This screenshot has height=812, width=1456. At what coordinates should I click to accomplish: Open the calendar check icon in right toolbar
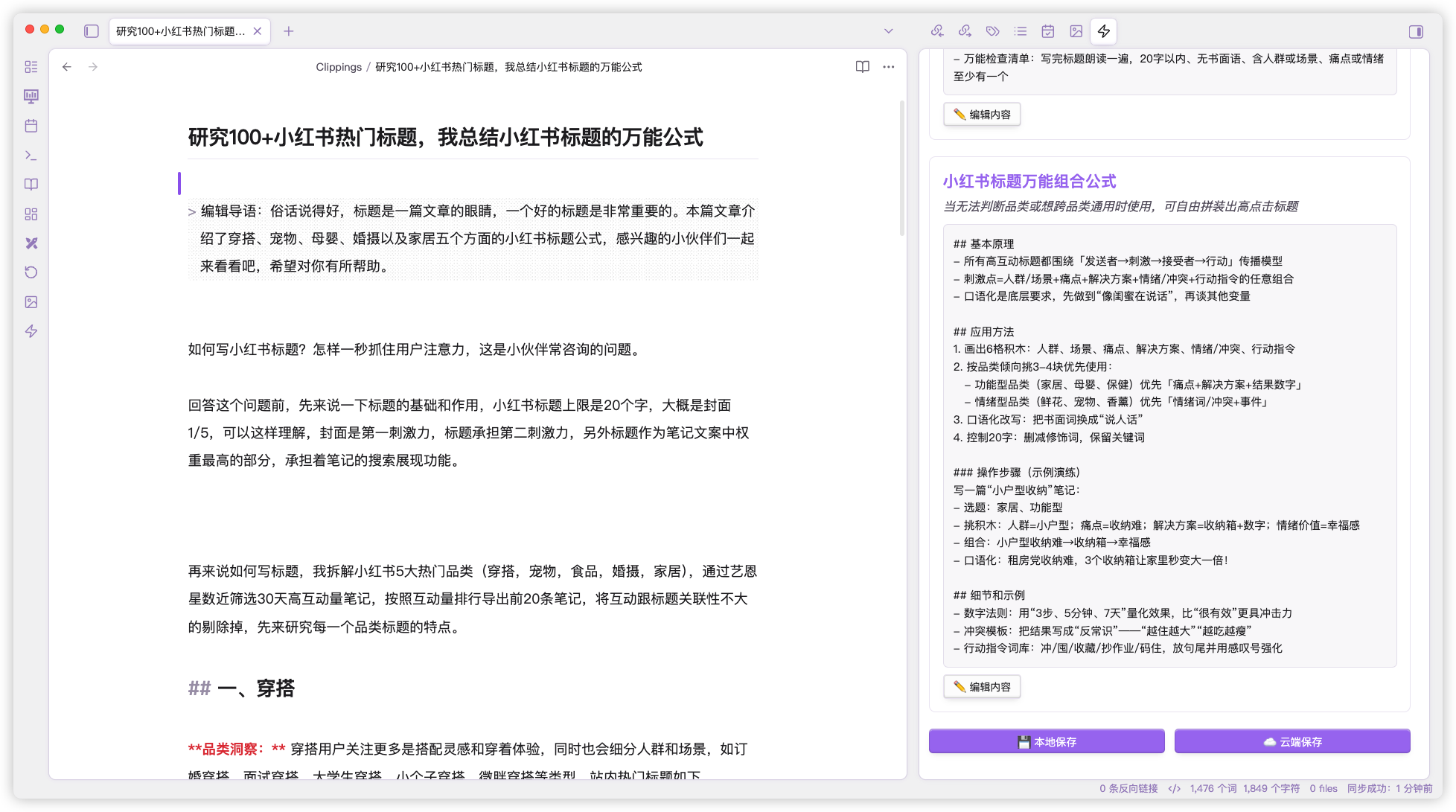(1048, 31)
